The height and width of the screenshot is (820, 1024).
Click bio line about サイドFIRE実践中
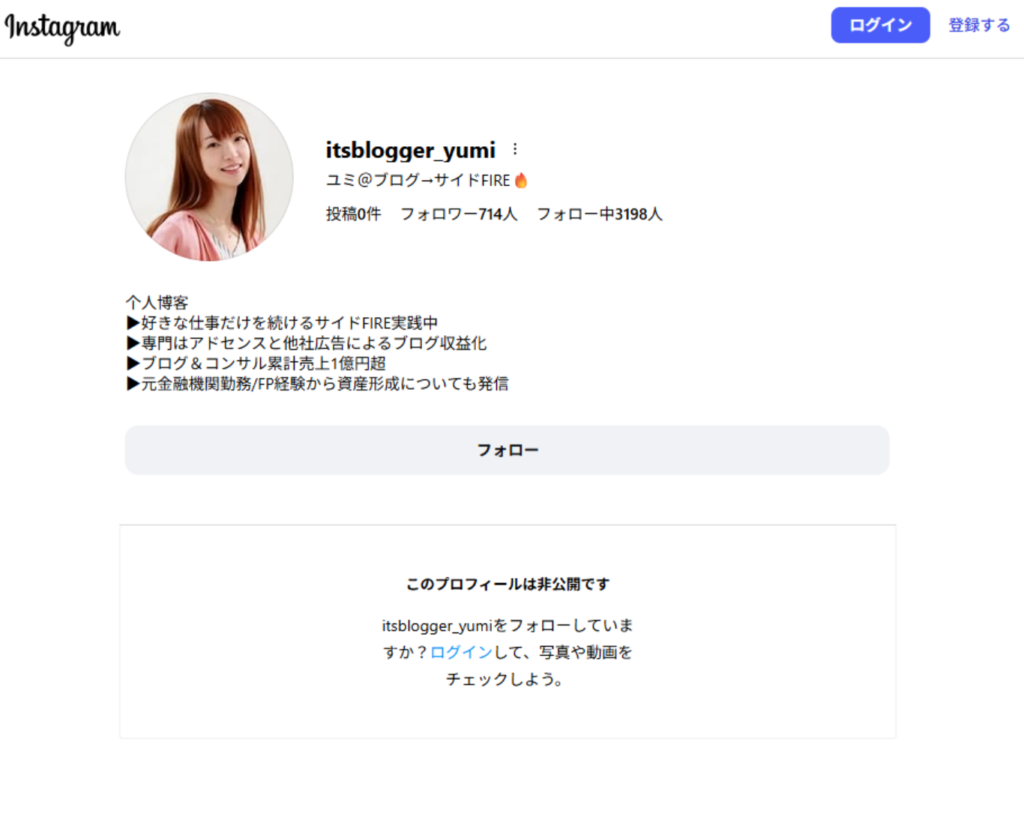[283, 323]
